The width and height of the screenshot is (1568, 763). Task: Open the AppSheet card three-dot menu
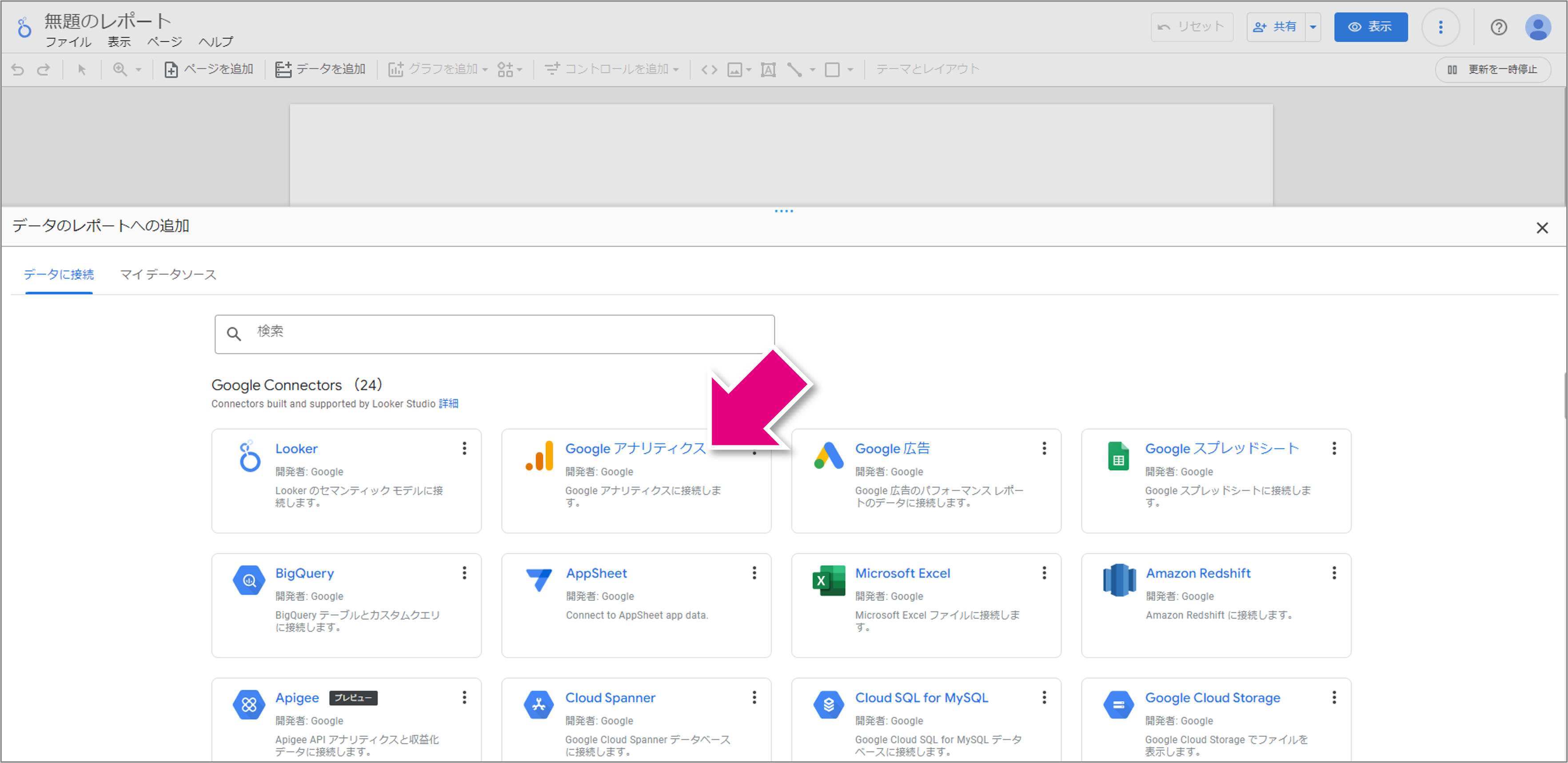pos(754,573)
